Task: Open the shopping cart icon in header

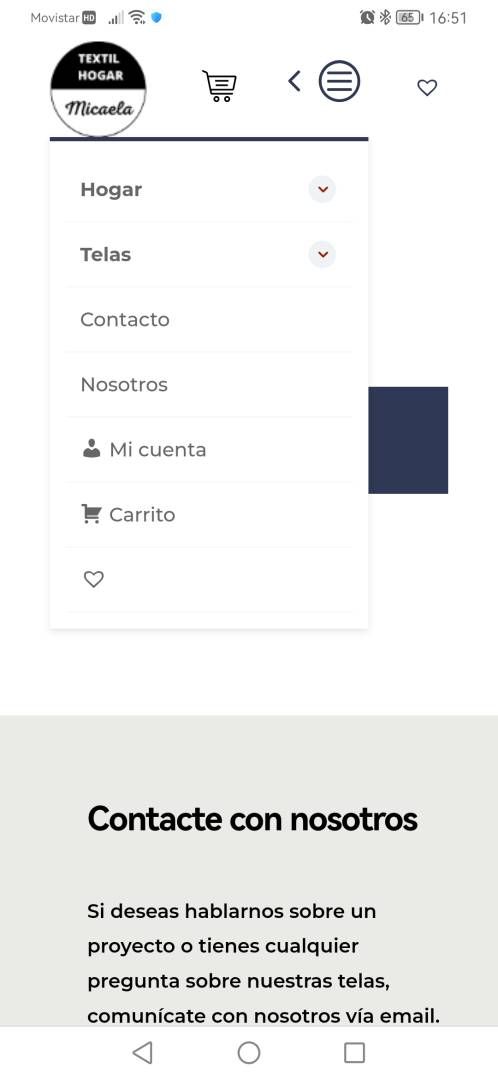Action: [219, 86]
